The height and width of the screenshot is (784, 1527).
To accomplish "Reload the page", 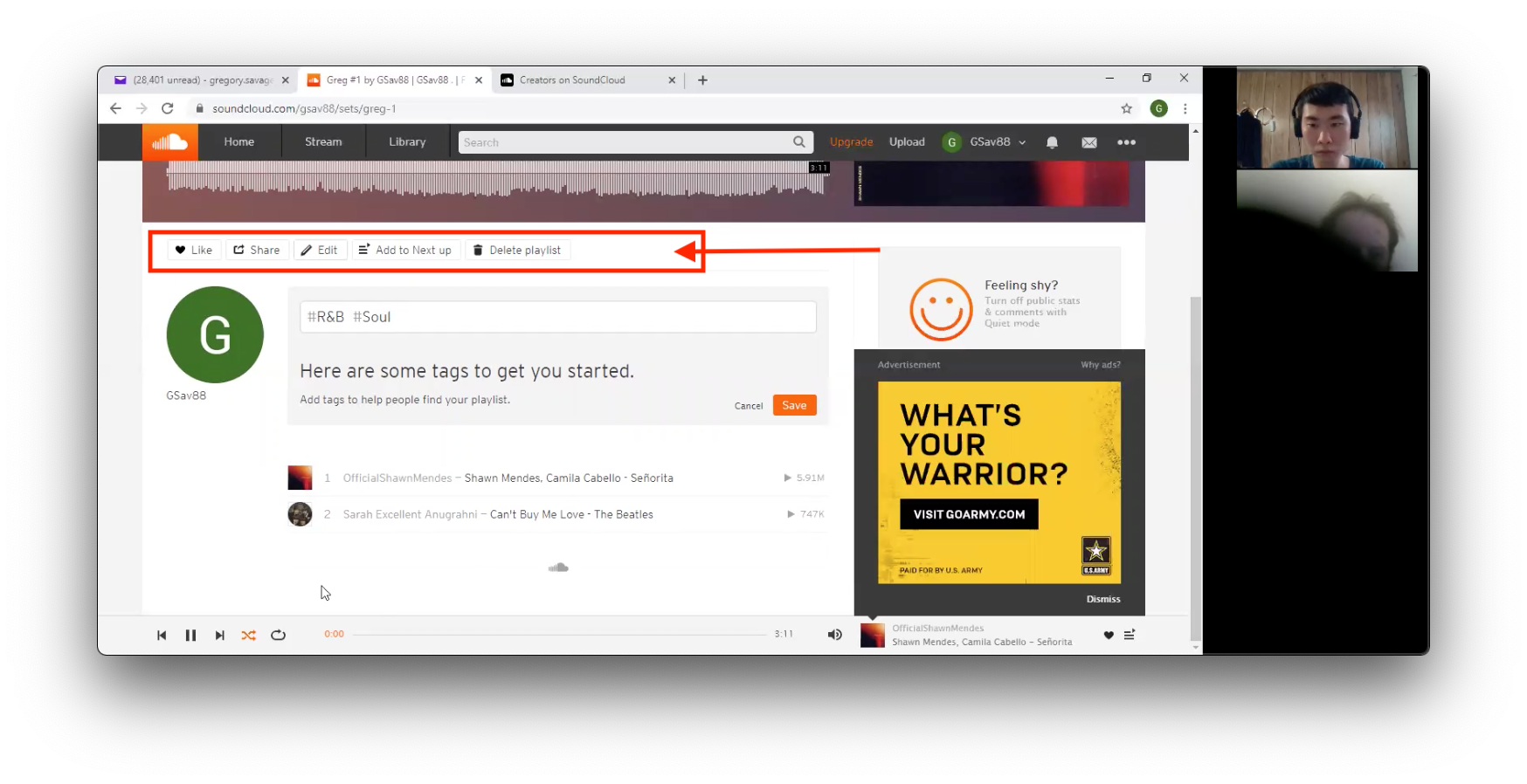I will click(x=168, y=108).
